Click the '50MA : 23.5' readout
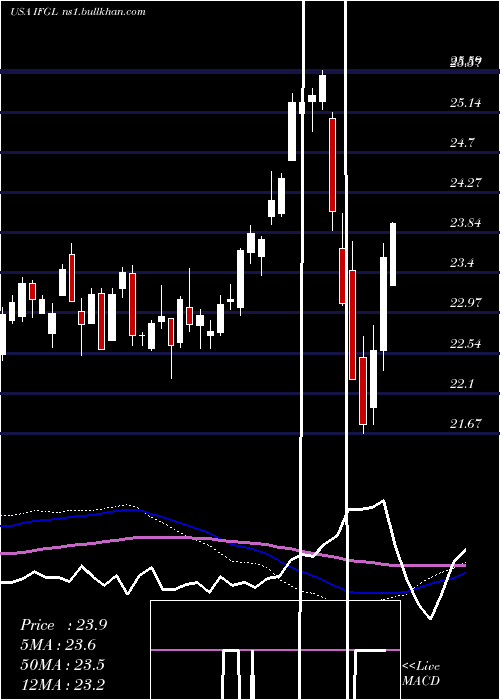Image resolution: width=500 pixels, height=700 pixels. pyautogui.click(x=62, y=664)
